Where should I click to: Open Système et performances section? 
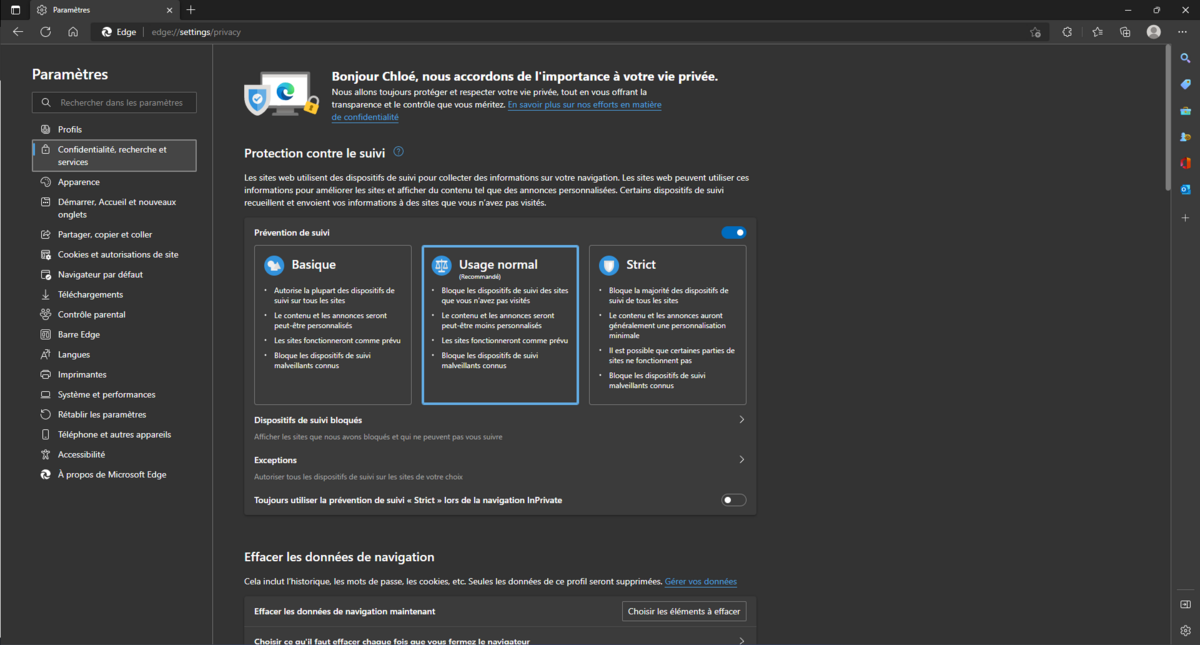point(114,394)
